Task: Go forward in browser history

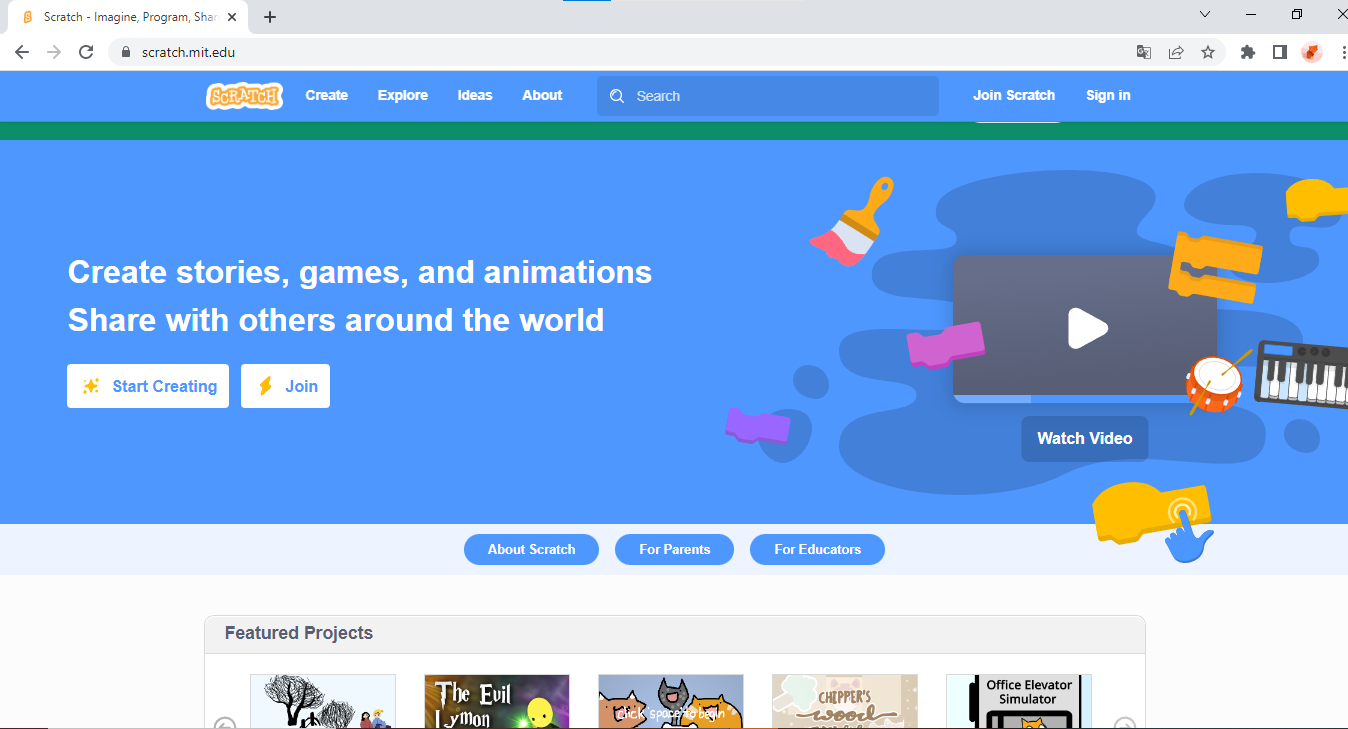Action: (54, 52)
